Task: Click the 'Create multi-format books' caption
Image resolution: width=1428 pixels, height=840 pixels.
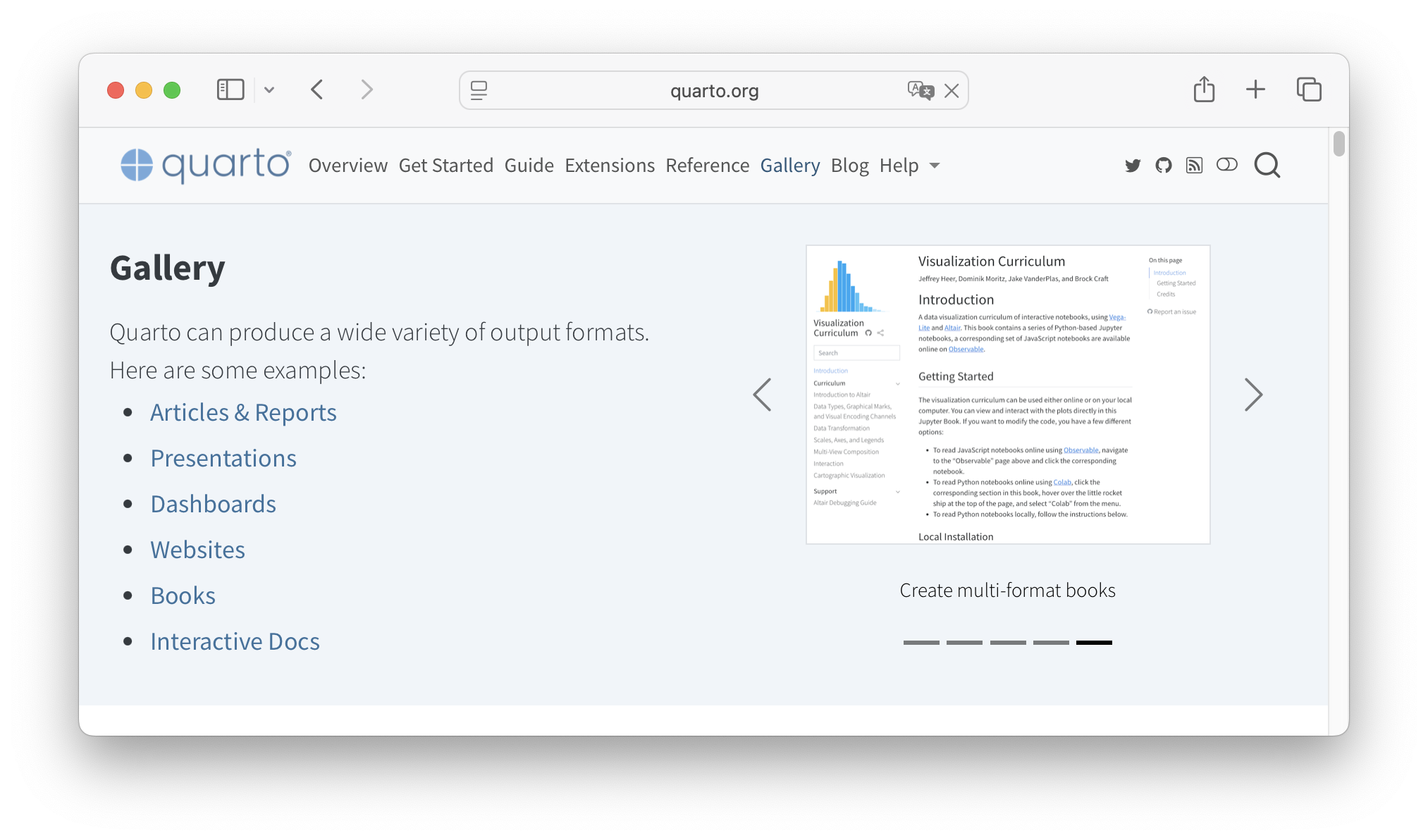Action: (x=1007, y=591)
